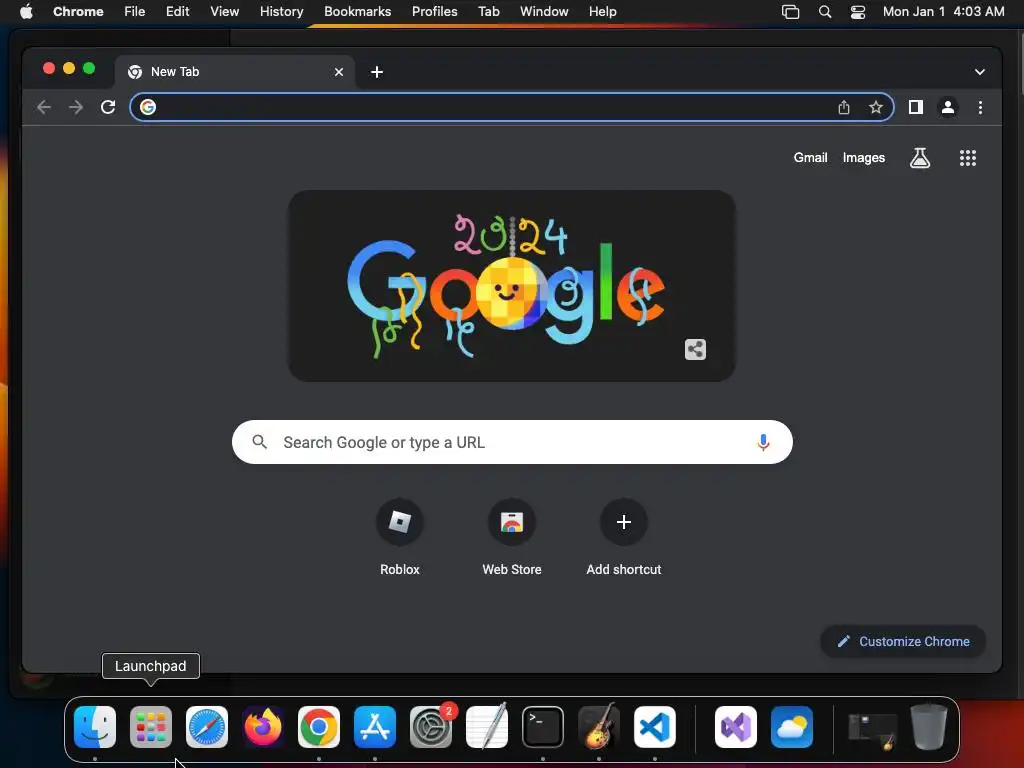Open the View menu
The image size is (1024, 768).
(225, 12)
